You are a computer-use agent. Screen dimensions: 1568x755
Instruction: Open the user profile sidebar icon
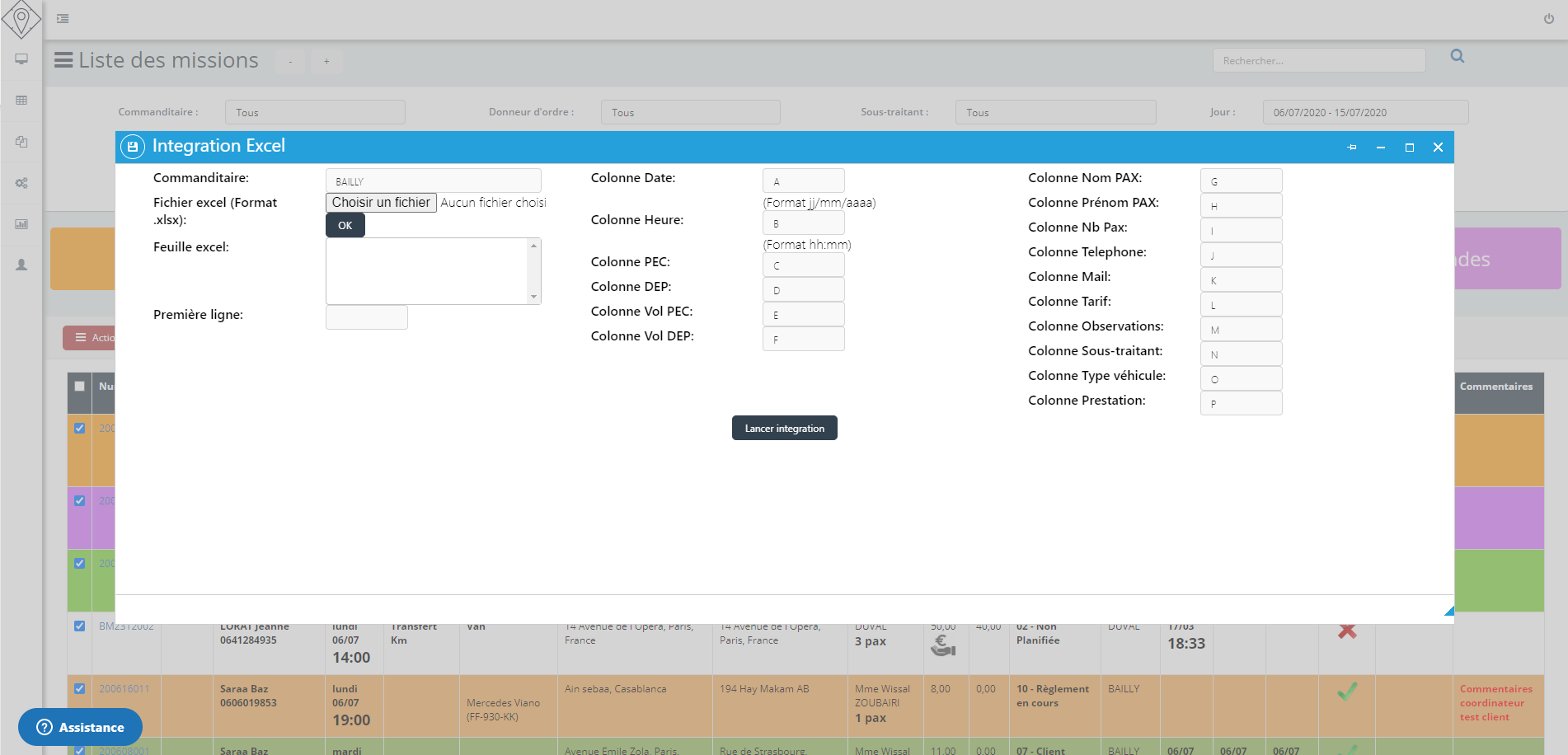tap(21, 265)
